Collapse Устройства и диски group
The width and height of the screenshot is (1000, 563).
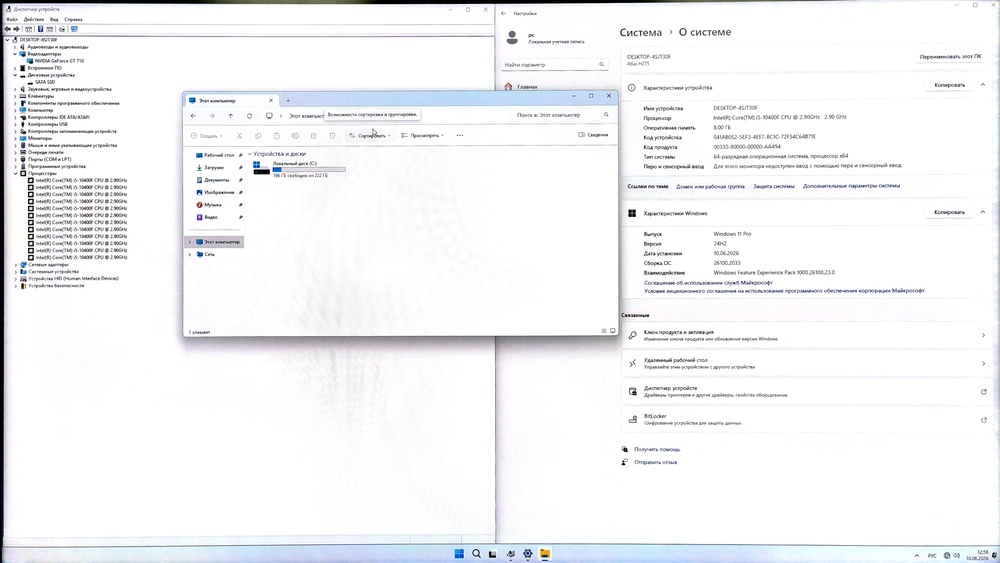point(250,154)
